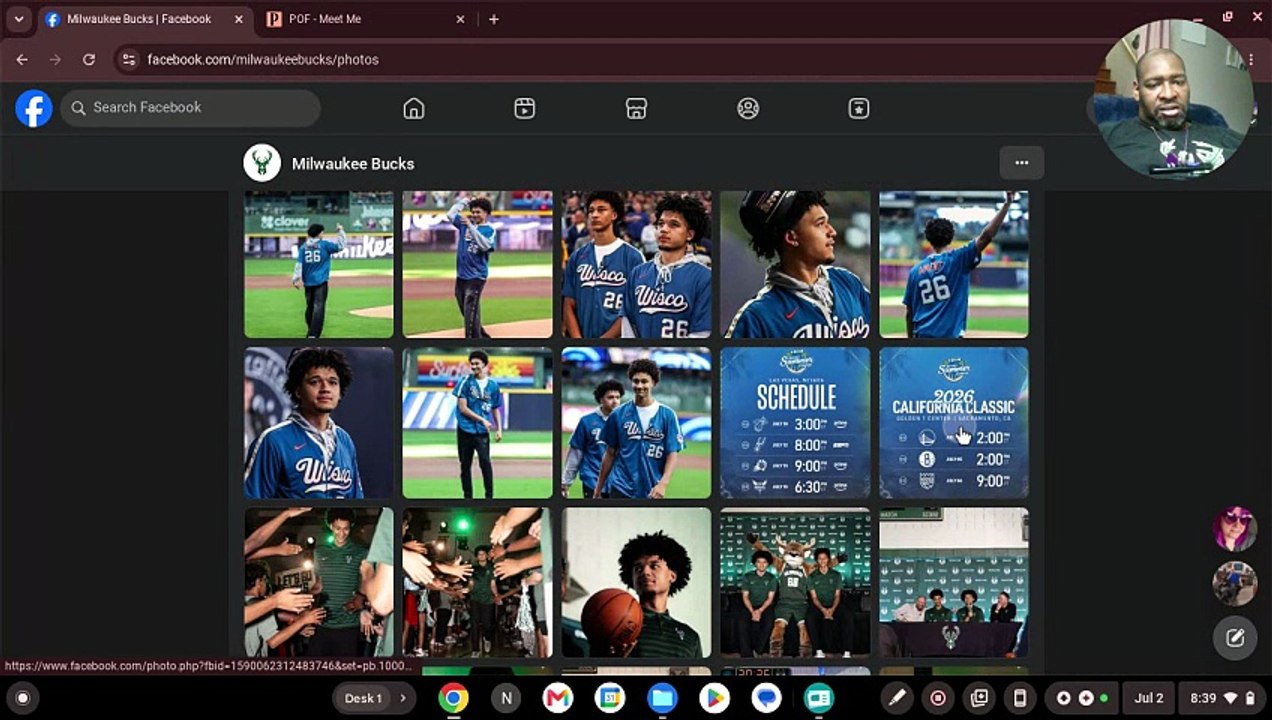Image resolution: width=1272 pixels, height=720 pixels.
Task: Go back to the previous page
Action: pyautogui.click(x=22, y=60)
